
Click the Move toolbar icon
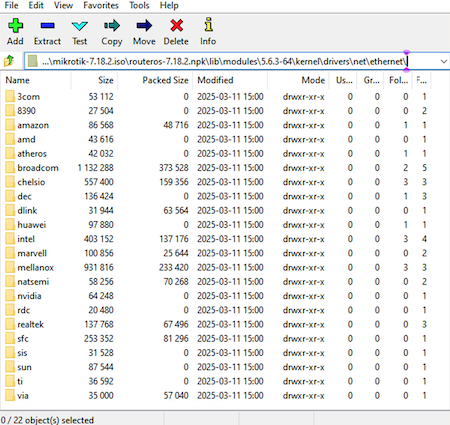(144, 26)
